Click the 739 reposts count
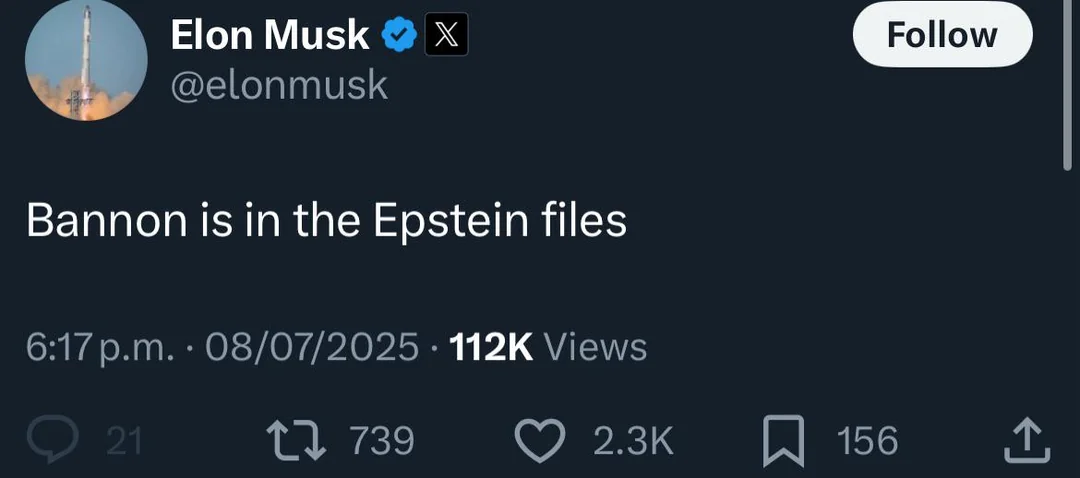1080x478 pixels. (x=381, y=441)
